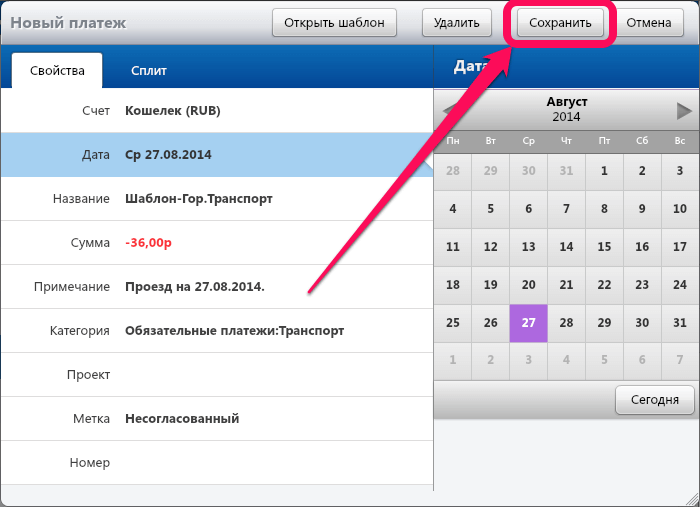Screen dimensions: 700x507
Task: Select greyed July 31 in first row
Action: point(566,171)
